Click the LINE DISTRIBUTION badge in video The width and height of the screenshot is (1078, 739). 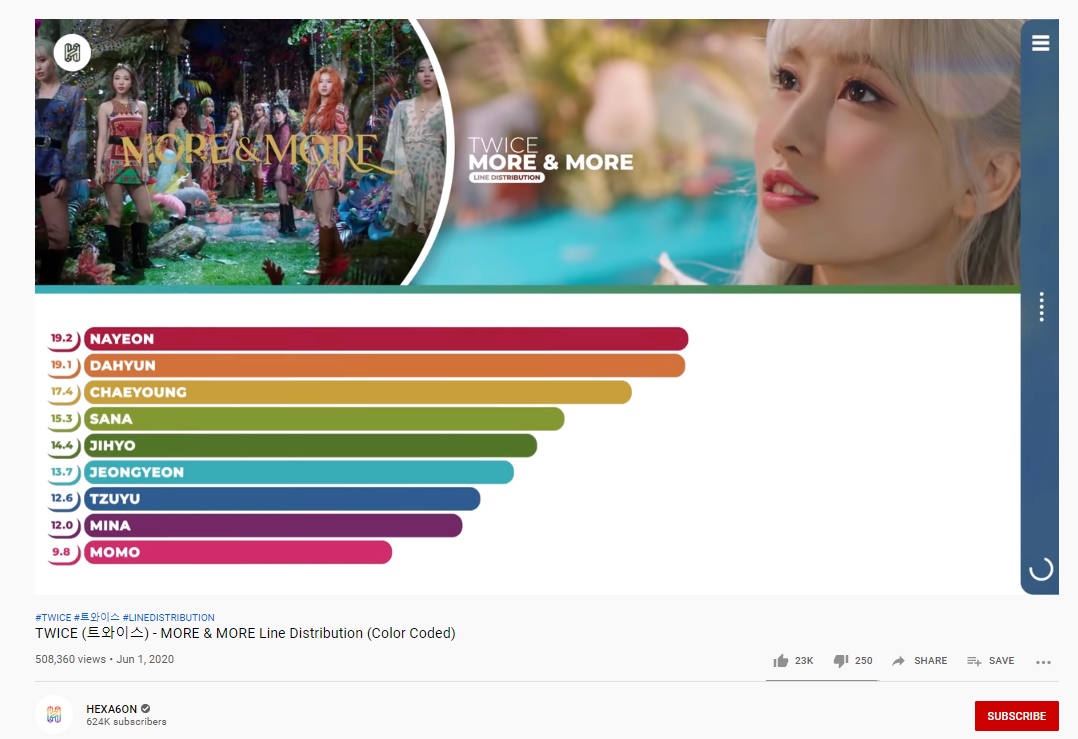coord(507,177)
